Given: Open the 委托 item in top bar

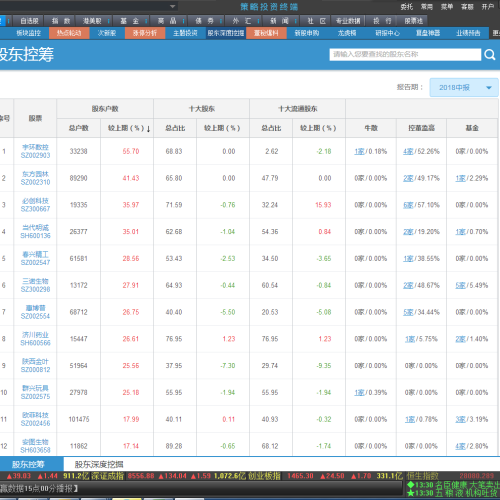Looking at the screenshot, I should [x=407, y=7].
